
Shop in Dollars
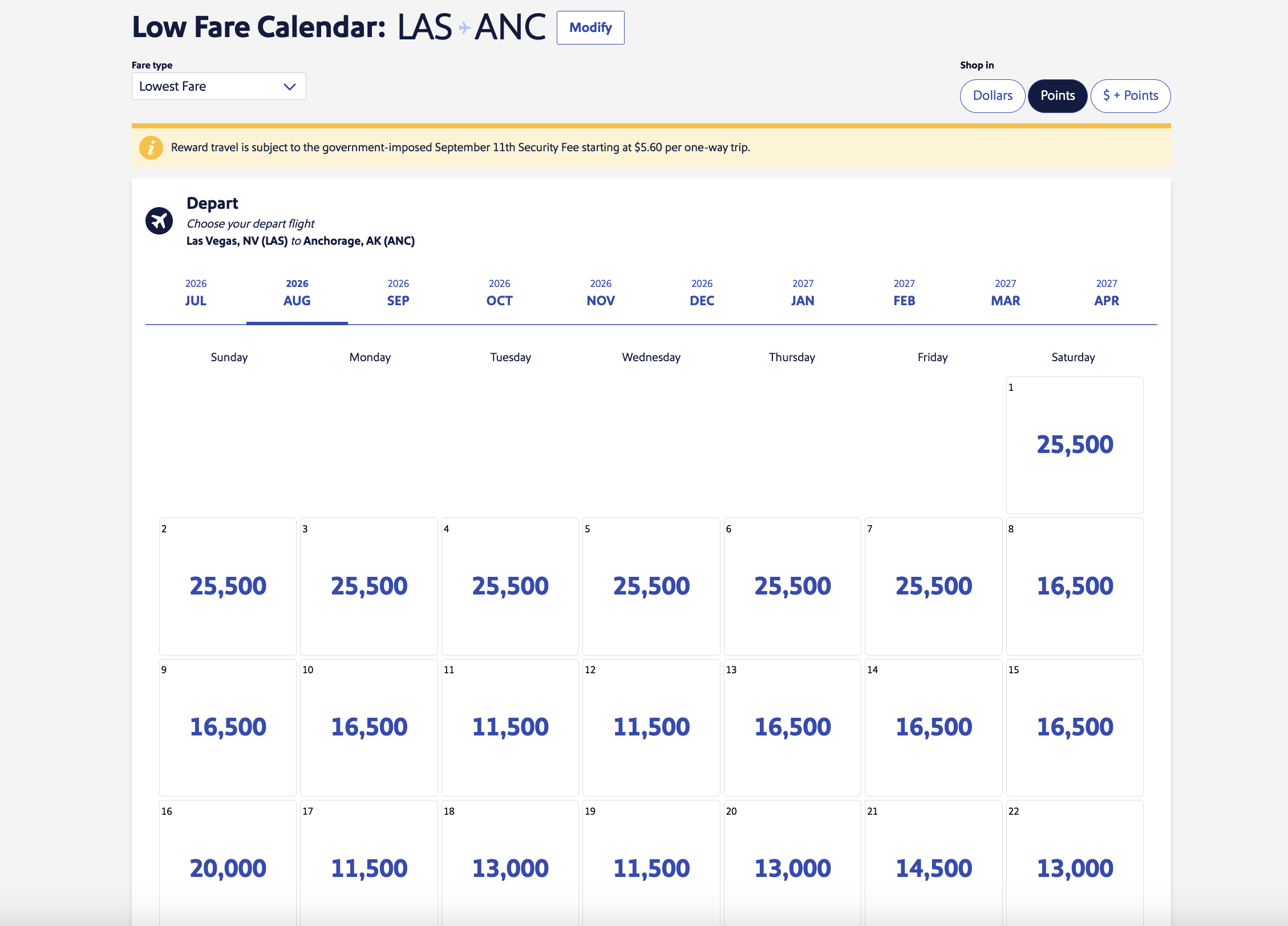993,96
